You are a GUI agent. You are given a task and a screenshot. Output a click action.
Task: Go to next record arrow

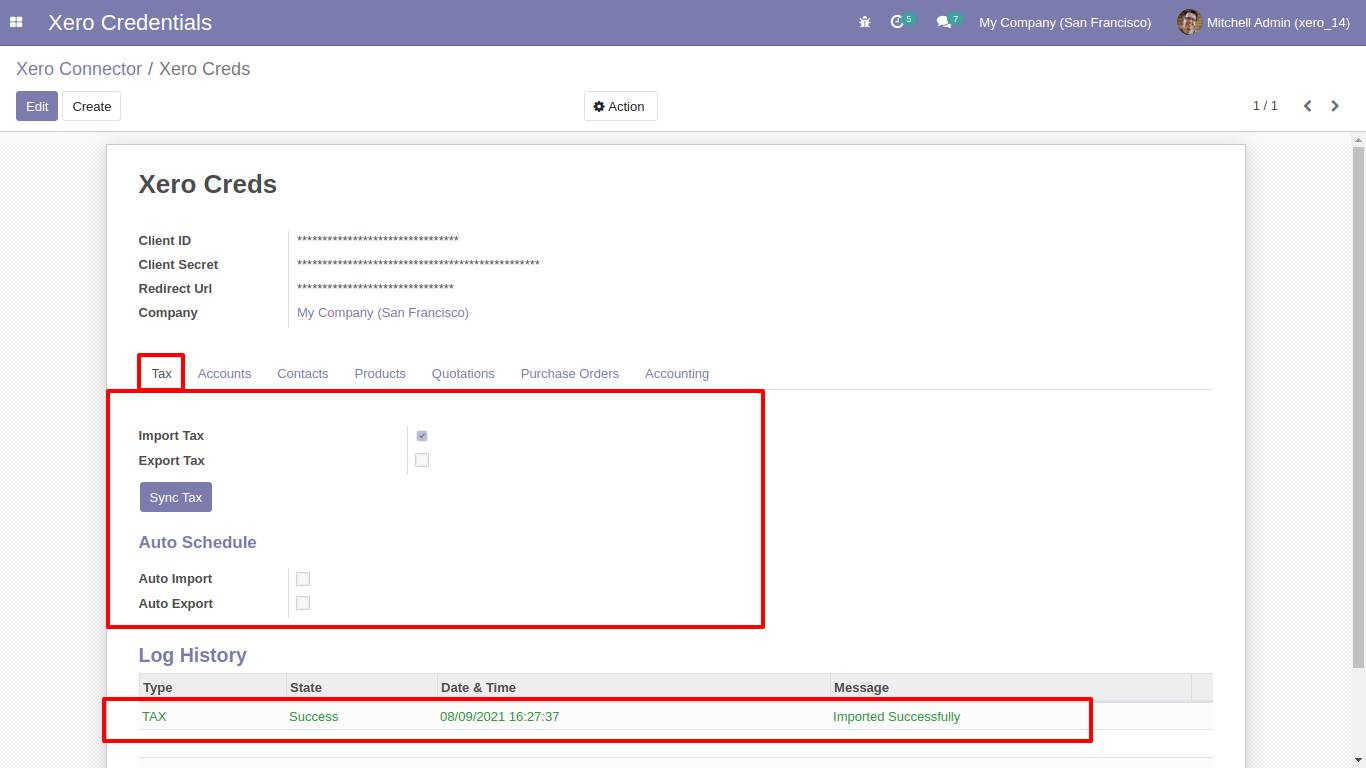coord(1335,106)
